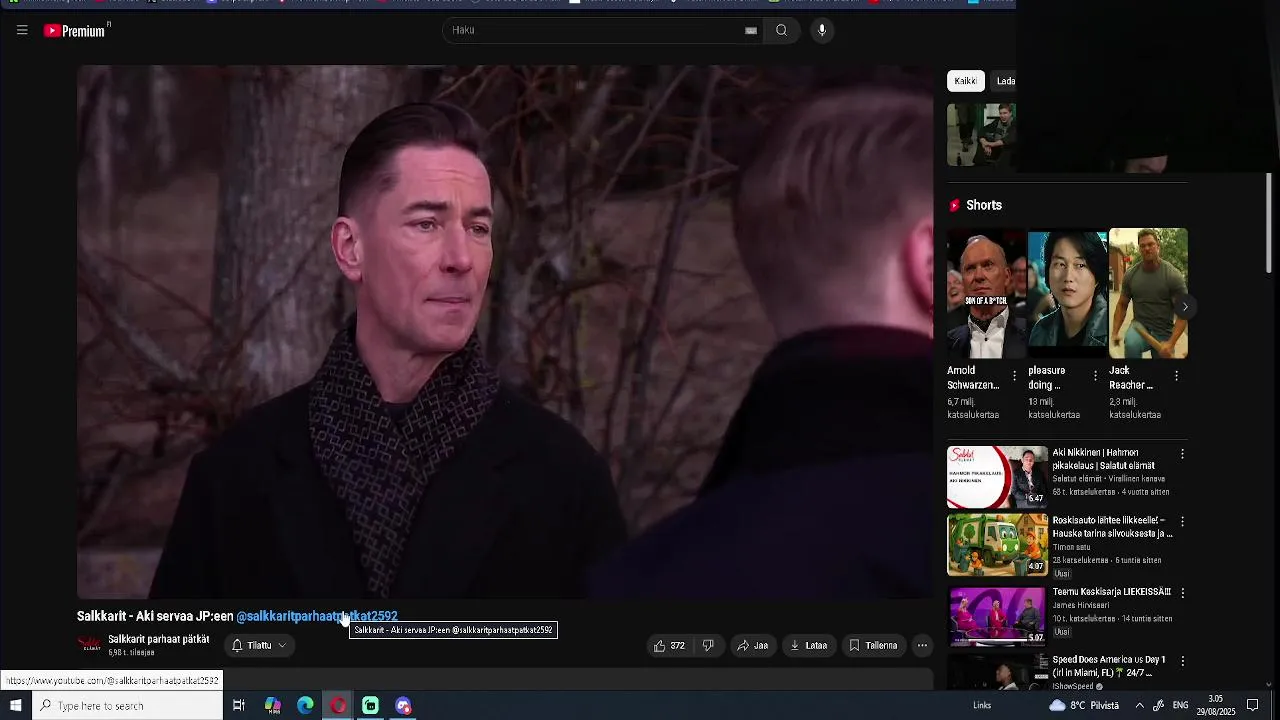The width and height of the screenshot is (1280, 720).
Task: Open Salkkarit parhaat pätkät channel avatar
Action: click(90, 645)
